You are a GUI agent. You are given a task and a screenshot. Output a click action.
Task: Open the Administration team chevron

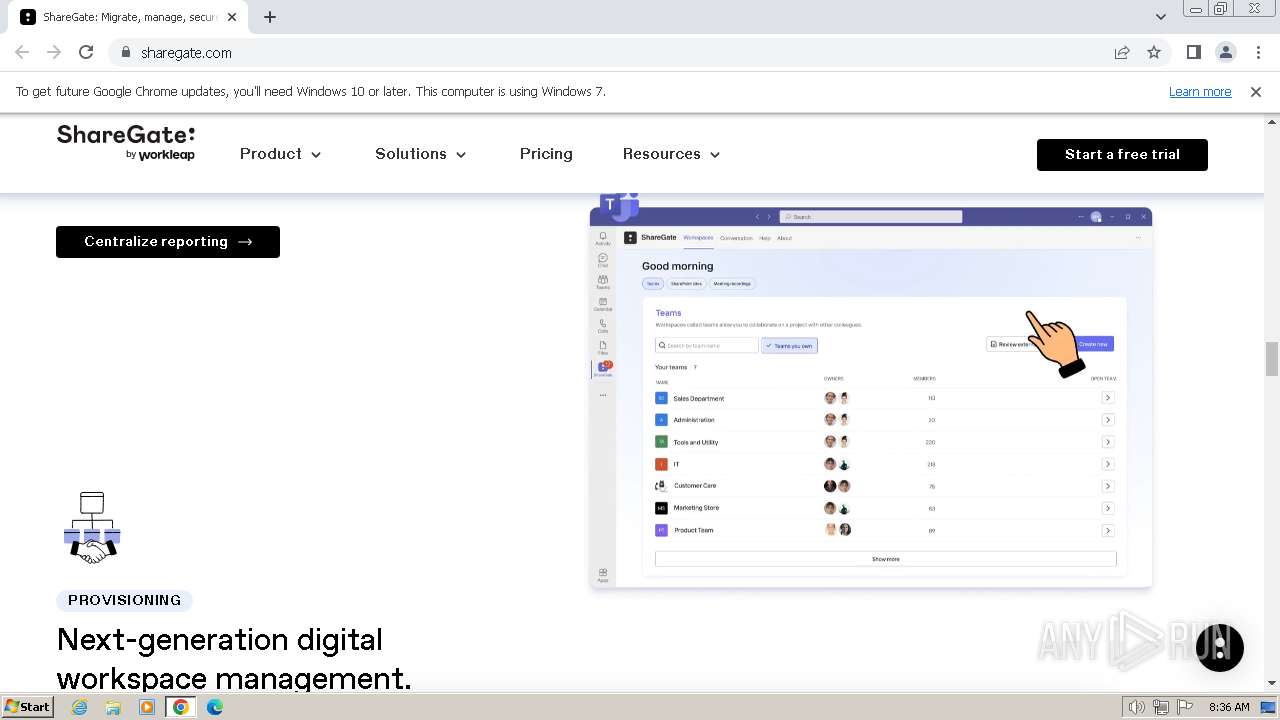(1108, 420)
